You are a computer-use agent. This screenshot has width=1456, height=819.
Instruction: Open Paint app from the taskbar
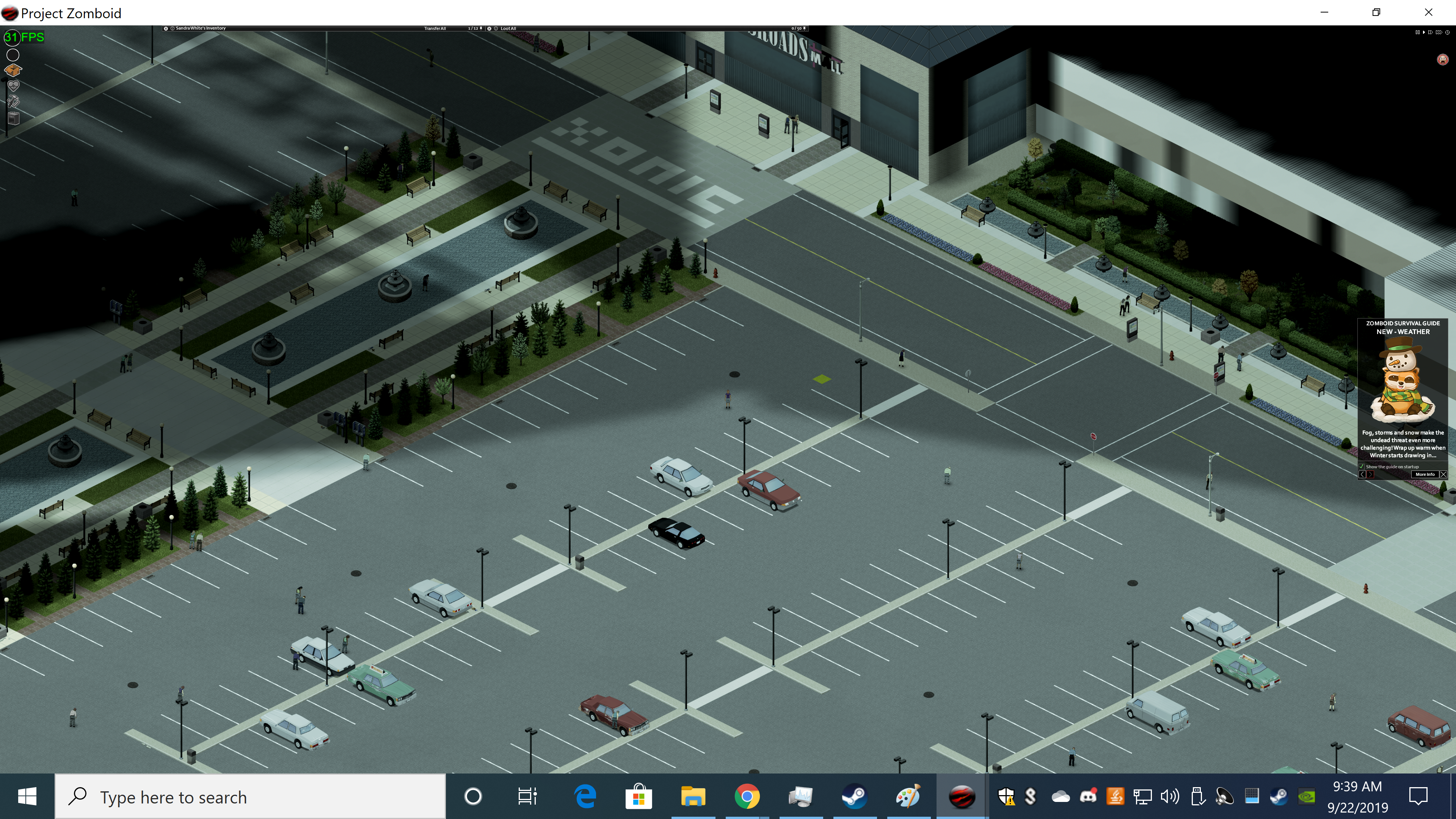click(908, 797)
